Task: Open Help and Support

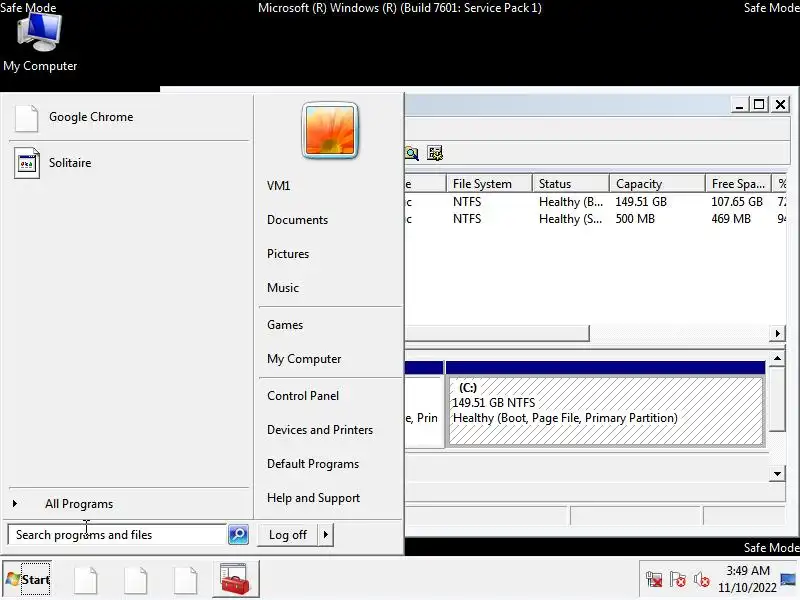Action: (x=313, y=498)
